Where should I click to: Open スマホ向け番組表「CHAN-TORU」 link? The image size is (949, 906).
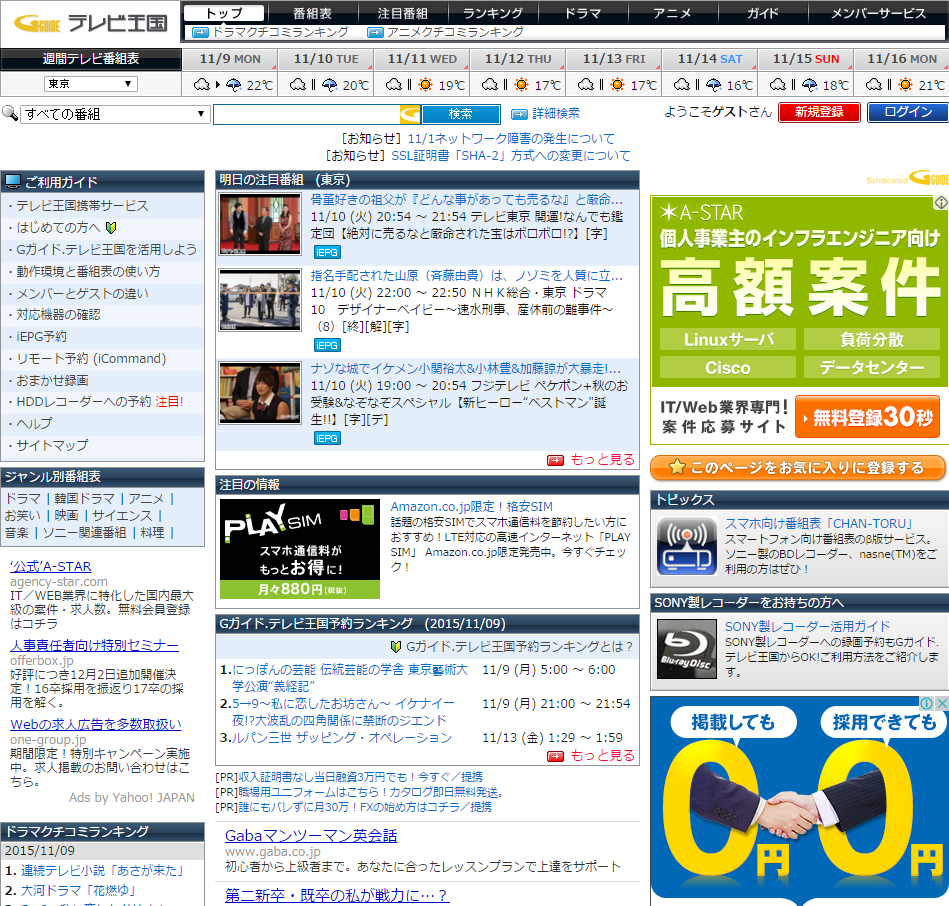819,524
